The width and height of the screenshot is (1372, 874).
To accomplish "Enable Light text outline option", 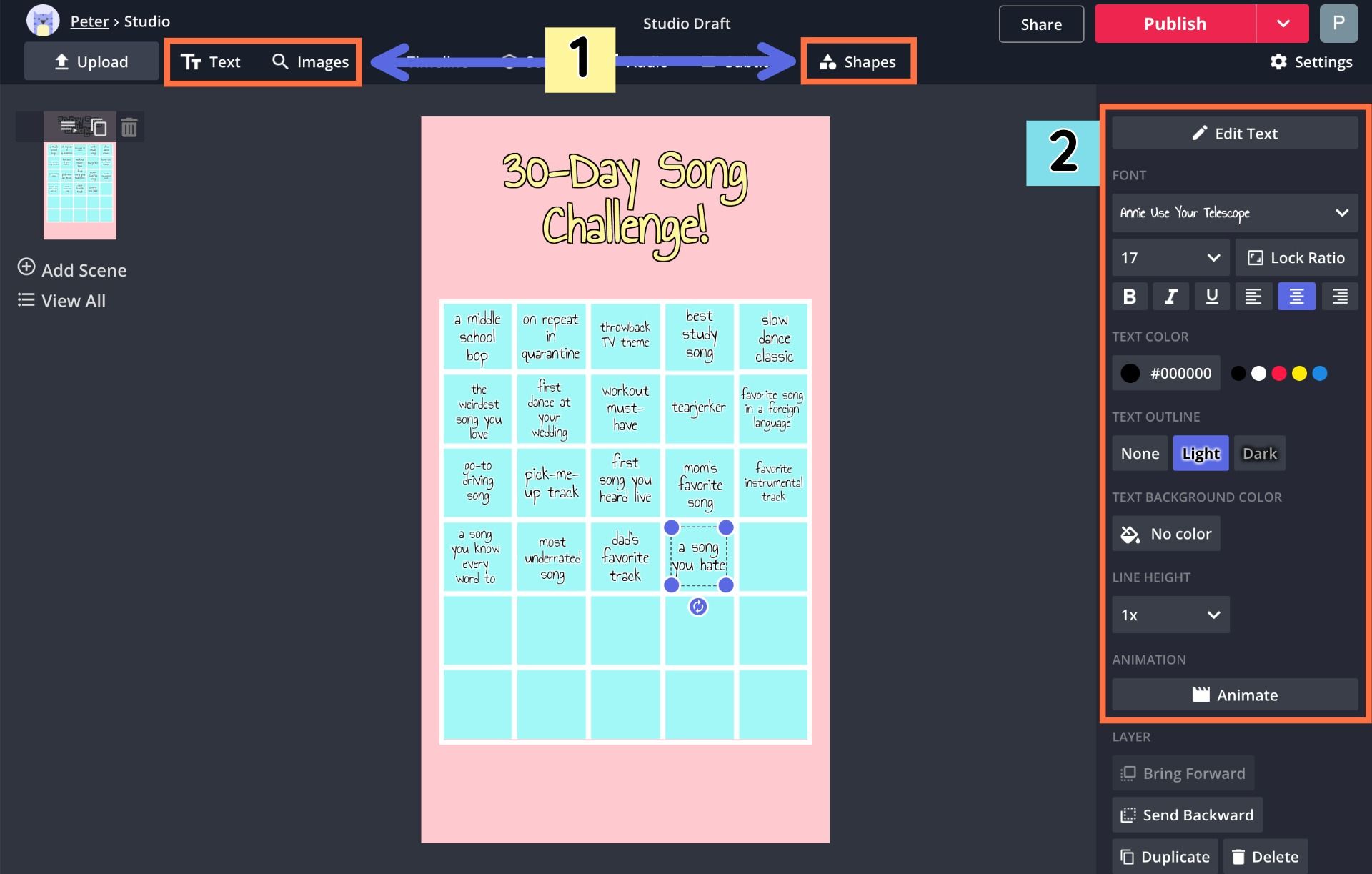I will point(1200,453).
